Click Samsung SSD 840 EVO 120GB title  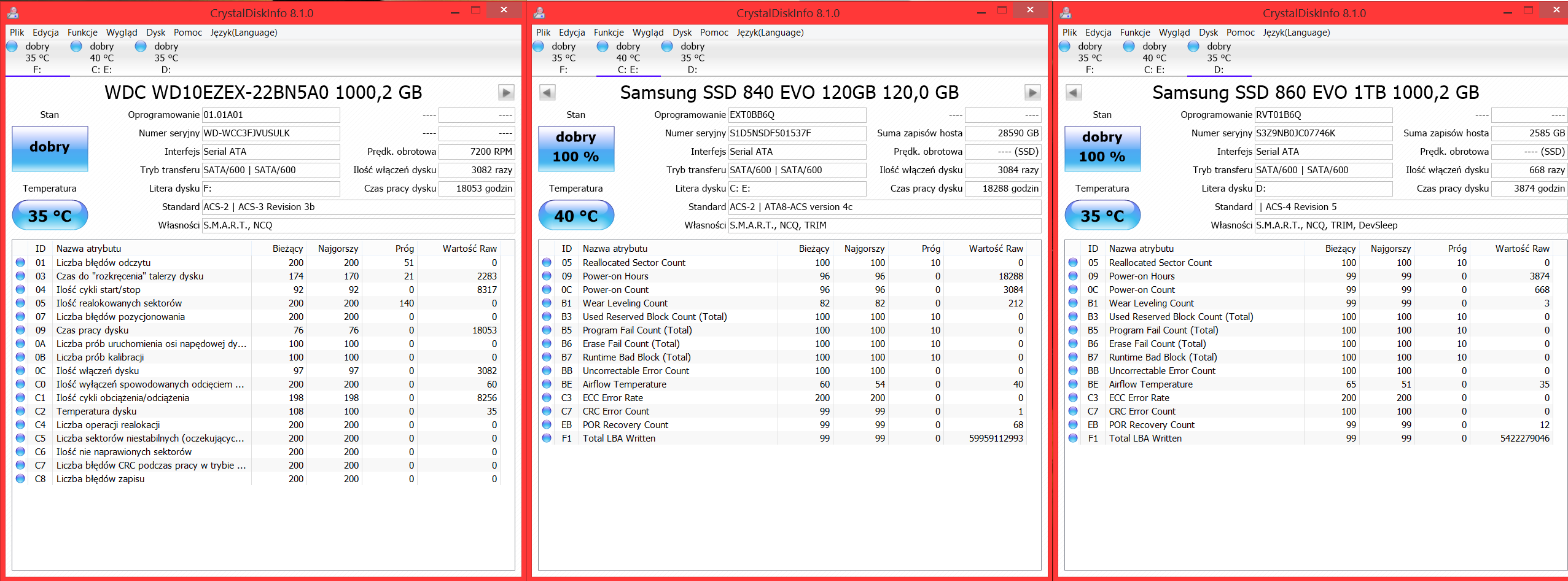[x=789, y=93]
